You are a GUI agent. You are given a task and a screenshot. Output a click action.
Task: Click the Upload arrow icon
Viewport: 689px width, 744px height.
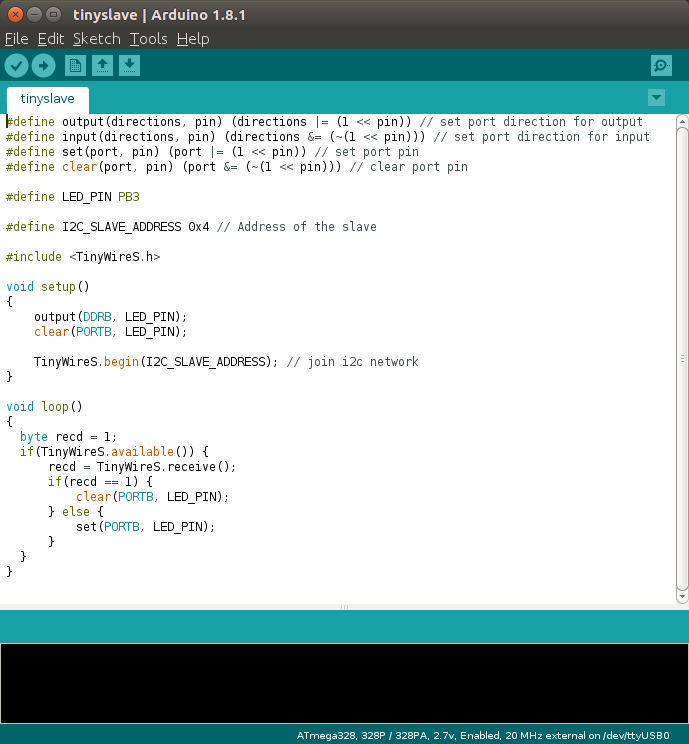point(44,65)
